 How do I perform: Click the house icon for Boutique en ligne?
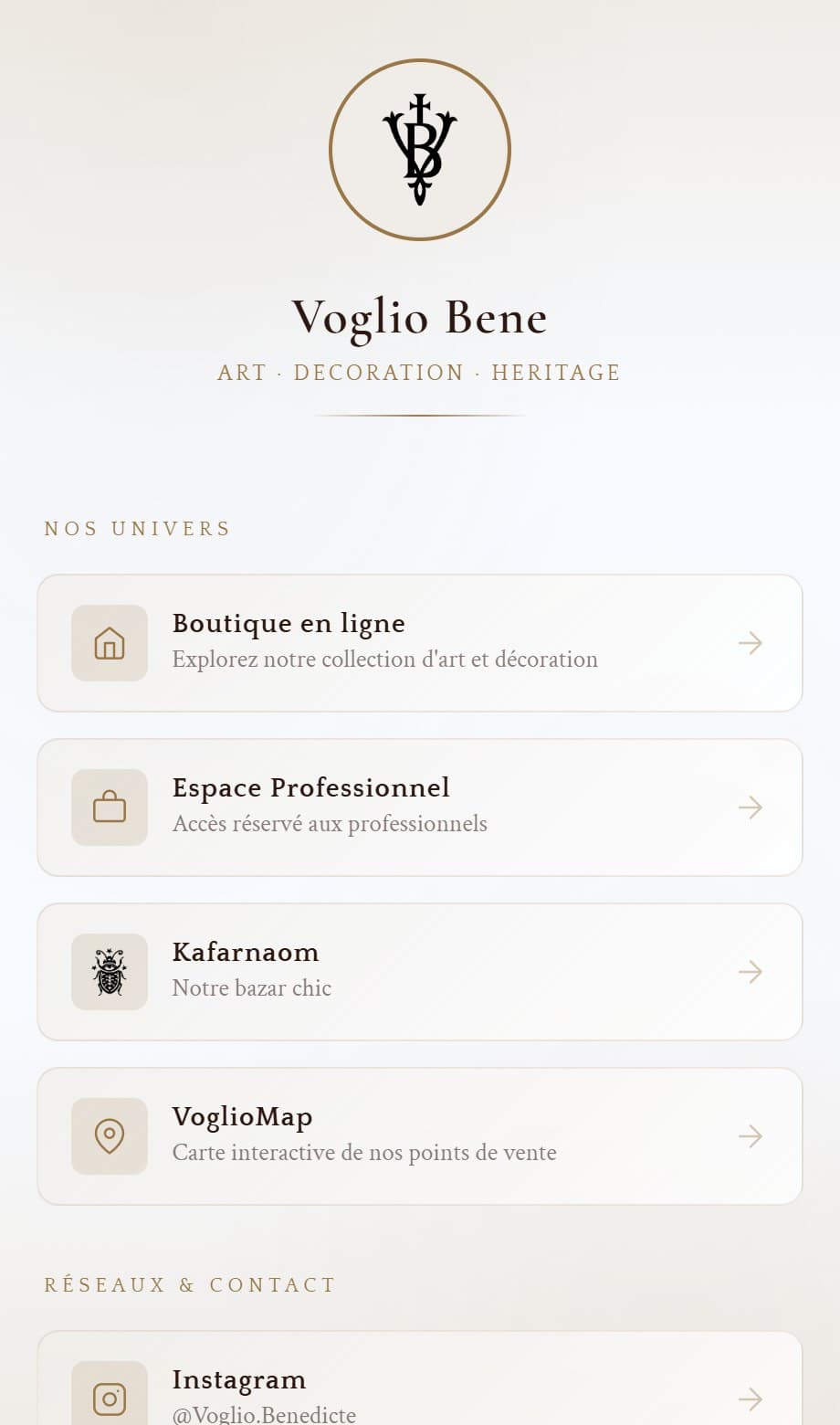point(110,643)
